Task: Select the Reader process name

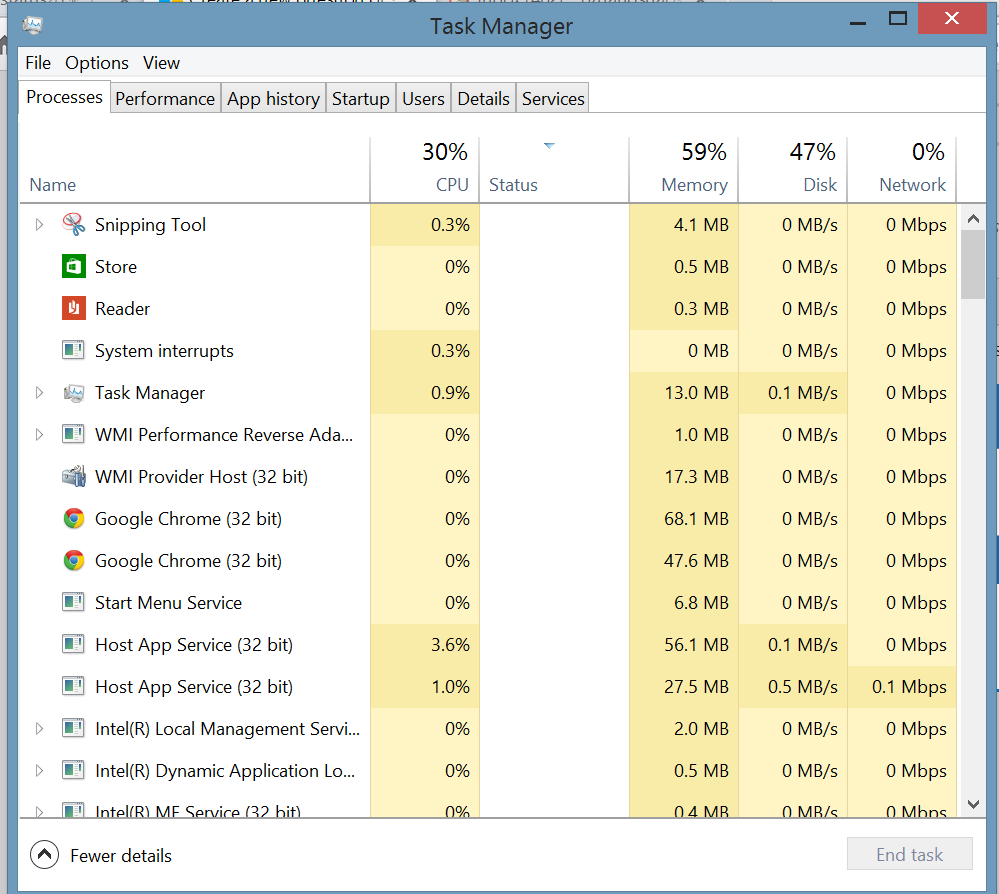Action: point(122,308)
